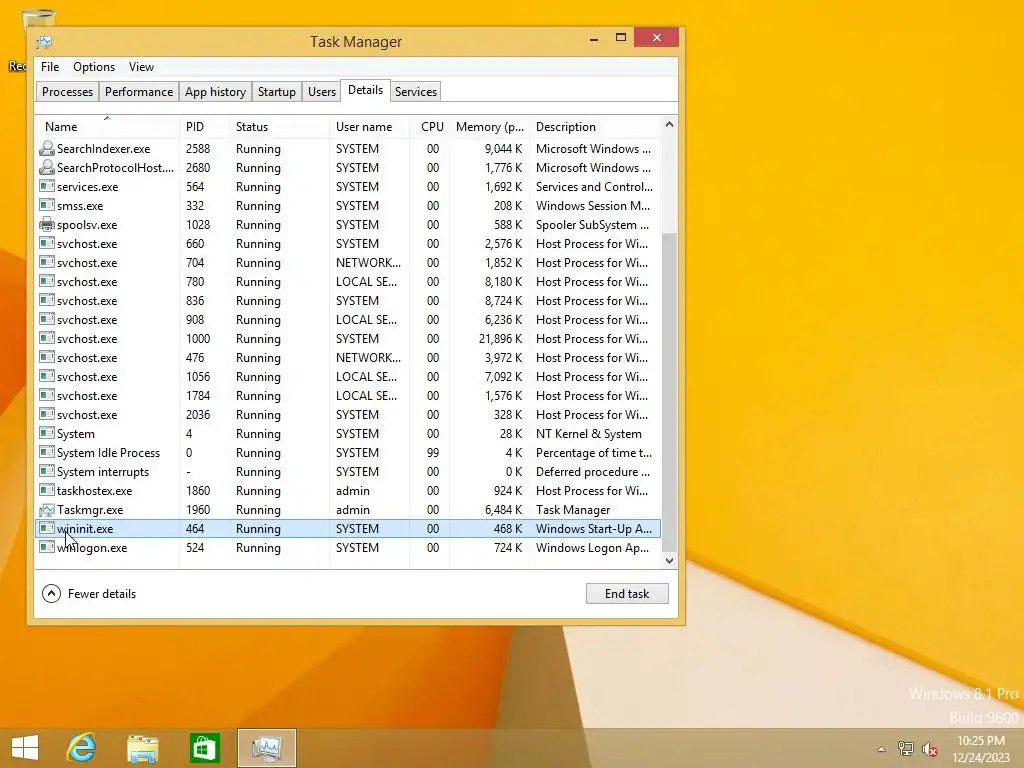Click the taskbar clock showing 10:25 PM
This screenshot has width=1024, height=768.
[981, 749]
